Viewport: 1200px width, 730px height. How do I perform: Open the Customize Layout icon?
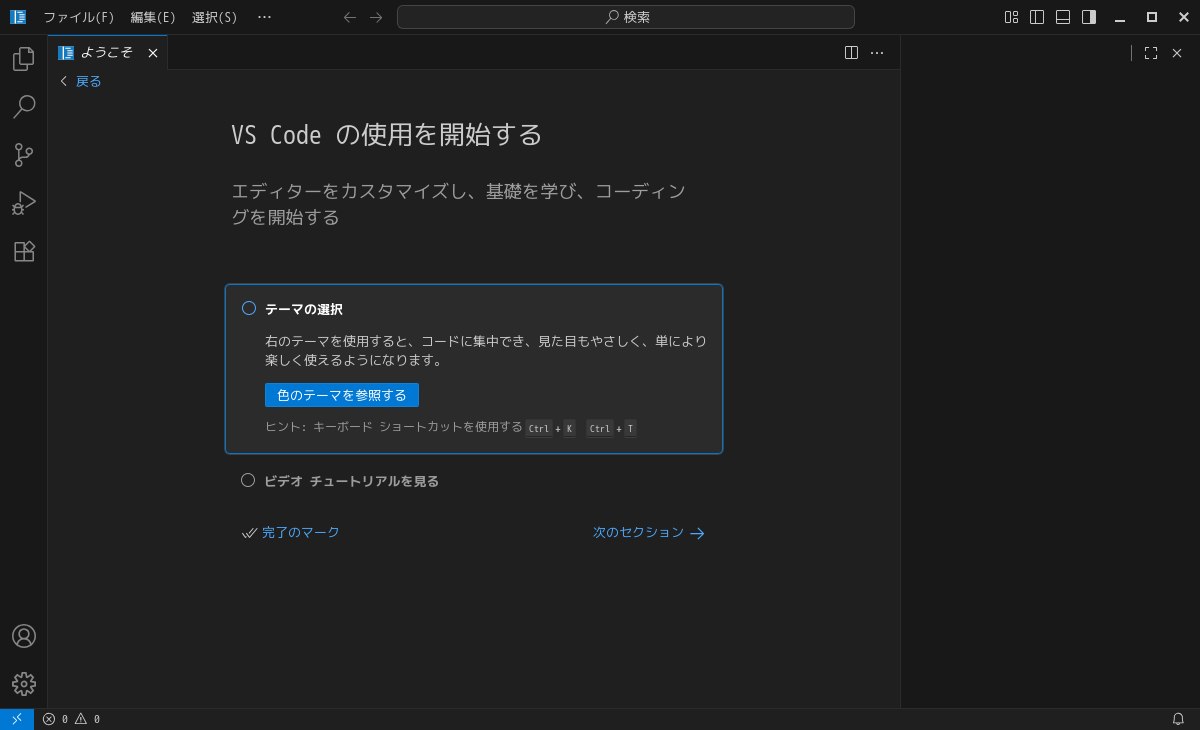[x=1011, y=17]
